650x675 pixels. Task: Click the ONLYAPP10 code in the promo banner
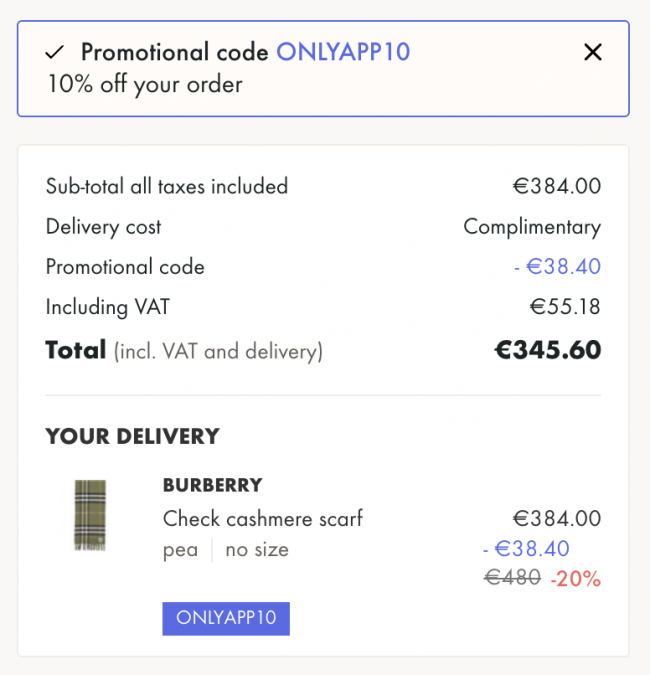click(x=343, y=52)
